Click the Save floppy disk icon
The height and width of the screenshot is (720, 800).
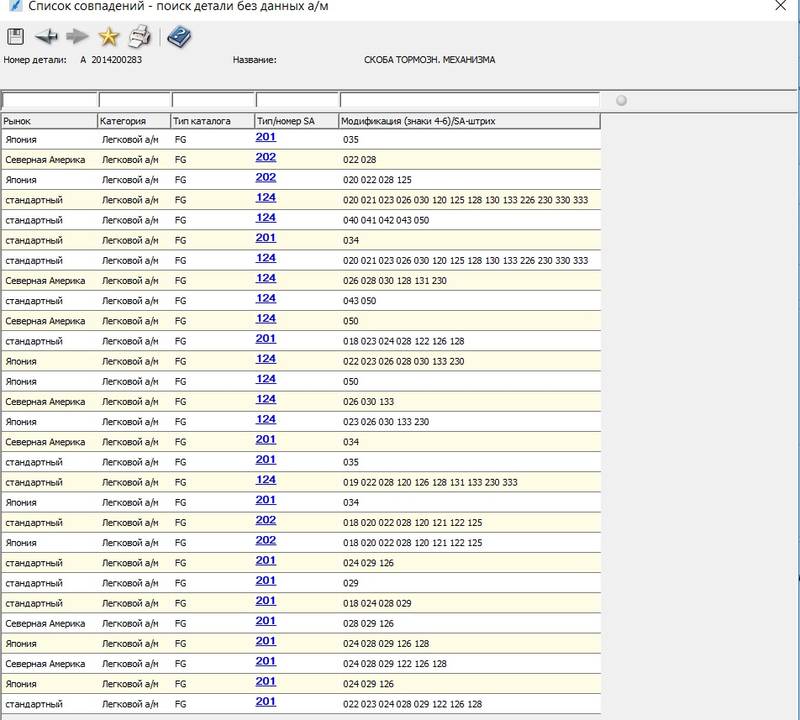click(x=15, y=37)
